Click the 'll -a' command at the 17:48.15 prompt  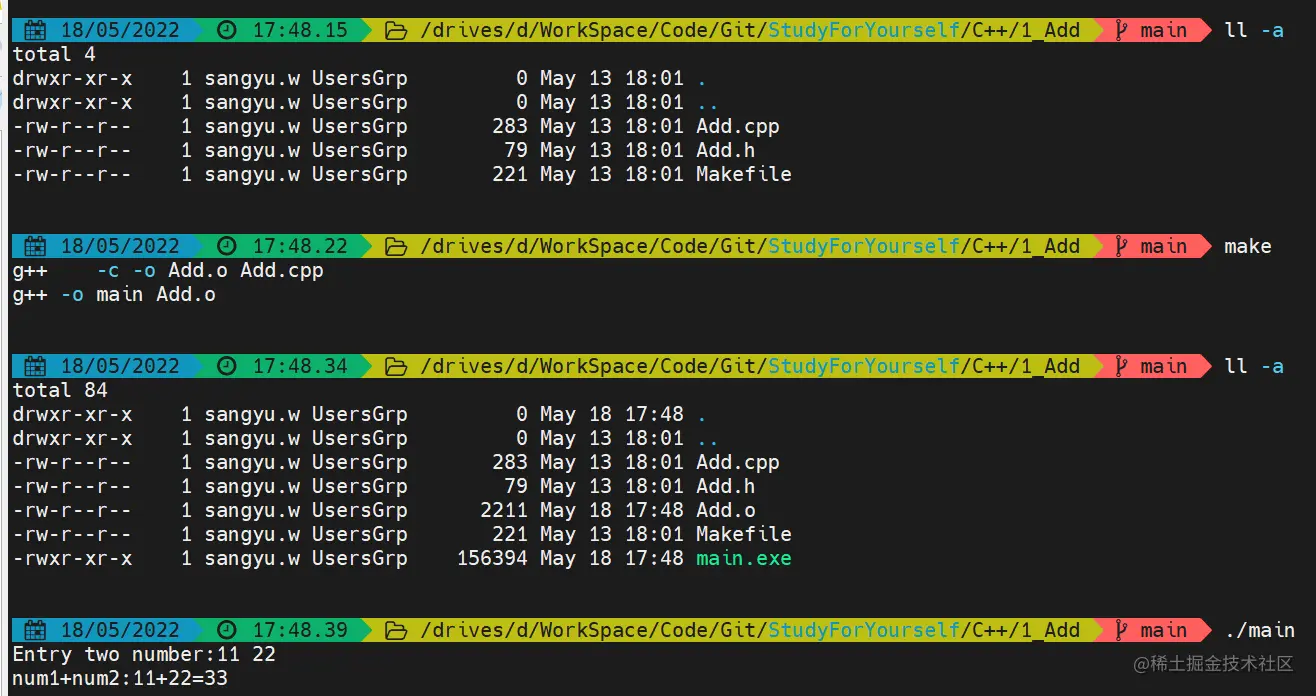[1254, 30]
